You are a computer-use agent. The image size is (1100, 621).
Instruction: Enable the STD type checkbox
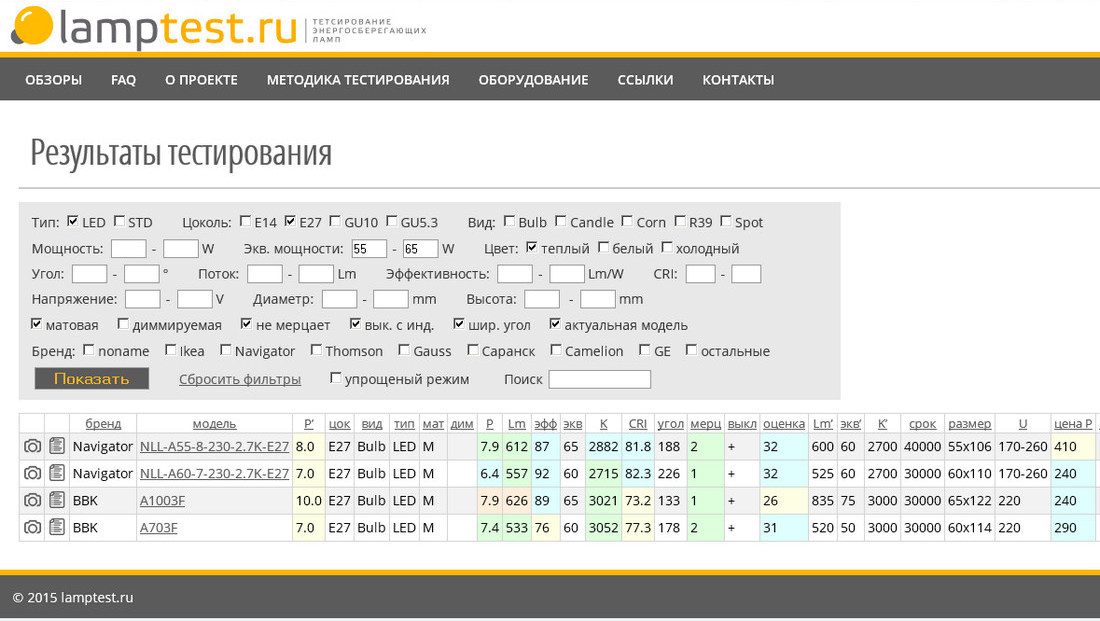point(119,221)
